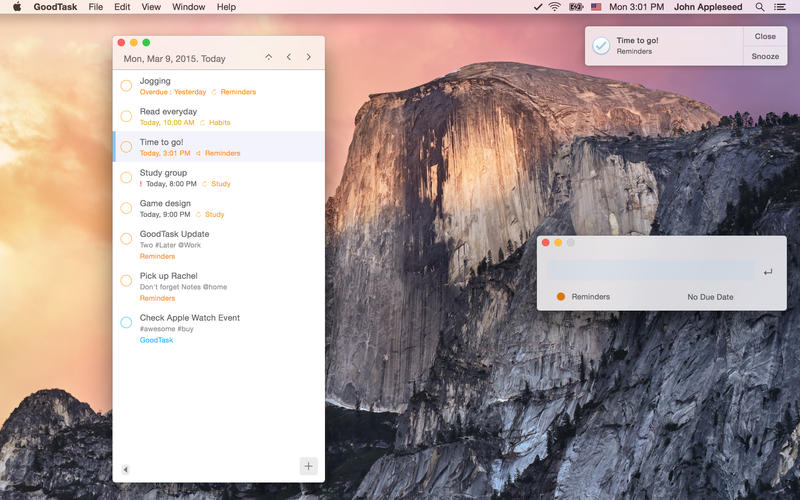Close the Time to go! notification
800x500 pixels.
click(x=765, y=36)
